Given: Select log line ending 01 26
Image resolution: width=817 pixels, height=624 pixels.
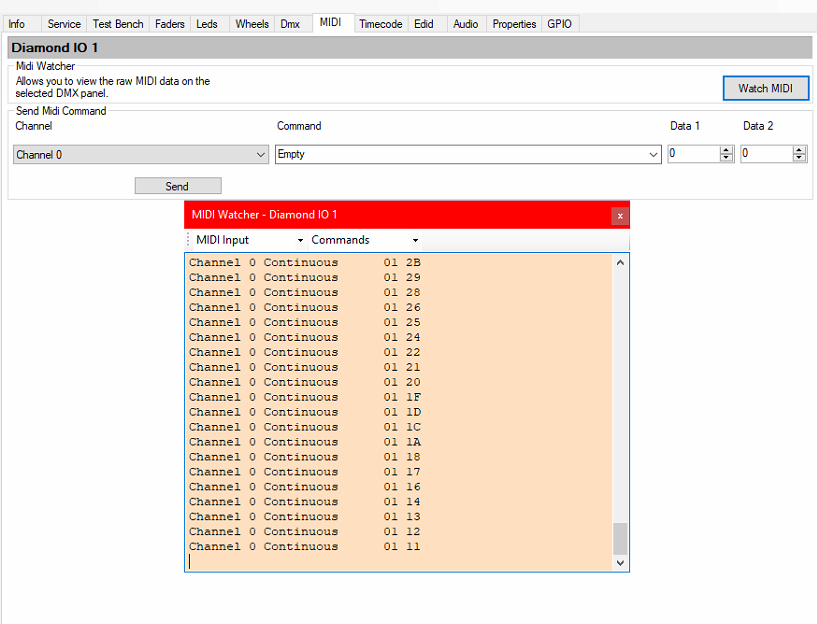Looking at the screenshot, I should 305,307.
